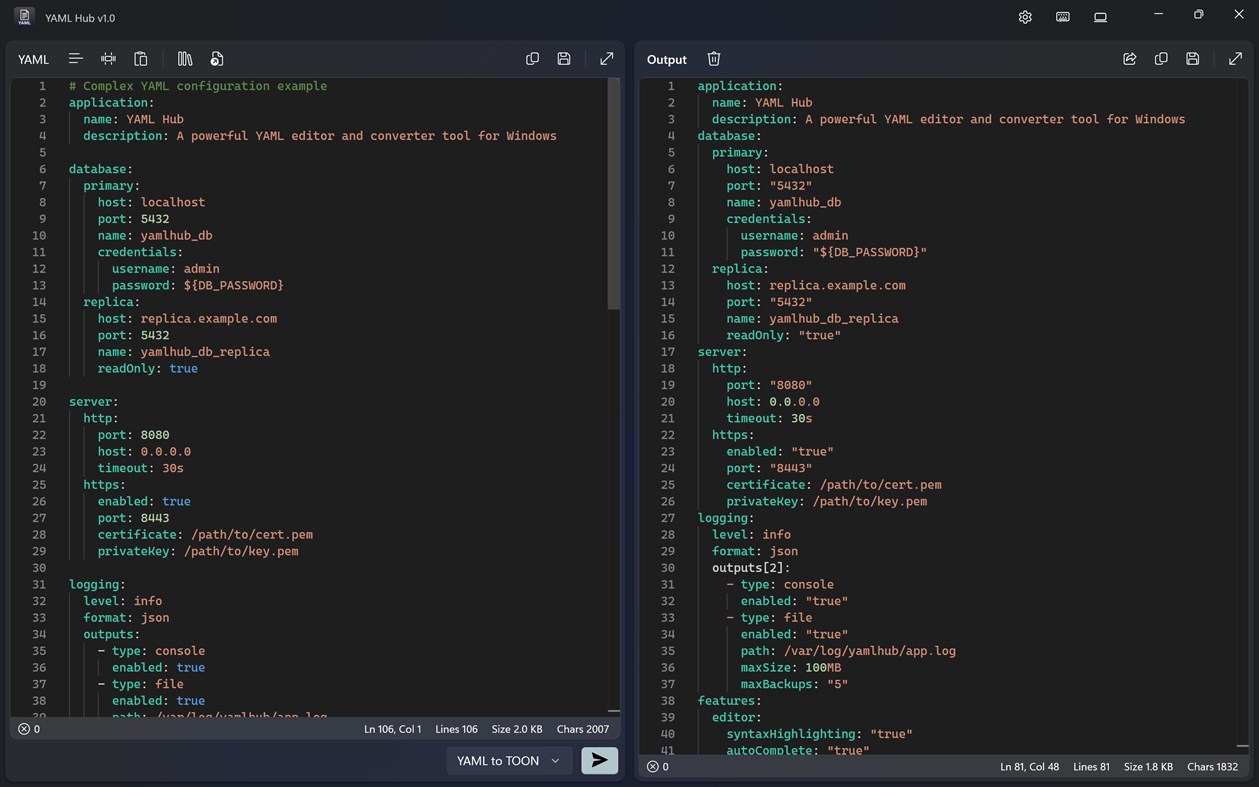The width and height of the screenshot is (1259, 787).
Task: Click 'maxSize: 100MB' in Output panel
Action: pos(791,667)
